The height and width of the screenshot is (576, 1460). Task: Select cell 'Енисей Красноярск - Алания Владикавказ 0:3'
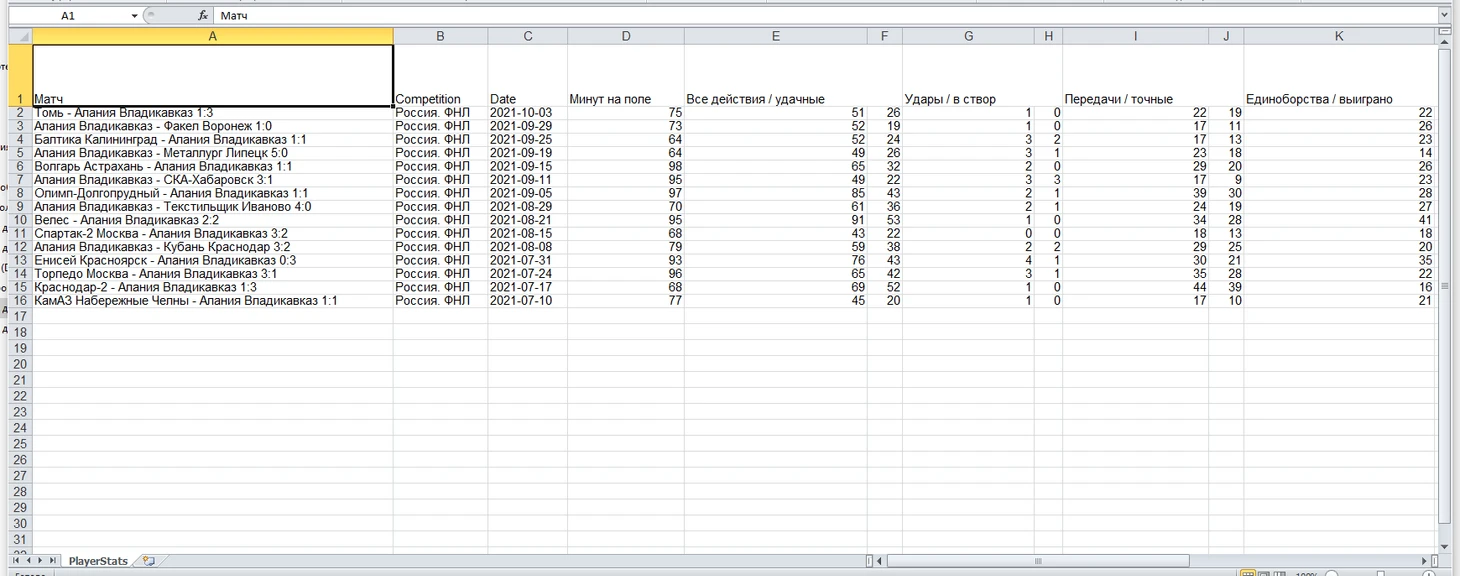pyautogui.click(x=212, y=260)
